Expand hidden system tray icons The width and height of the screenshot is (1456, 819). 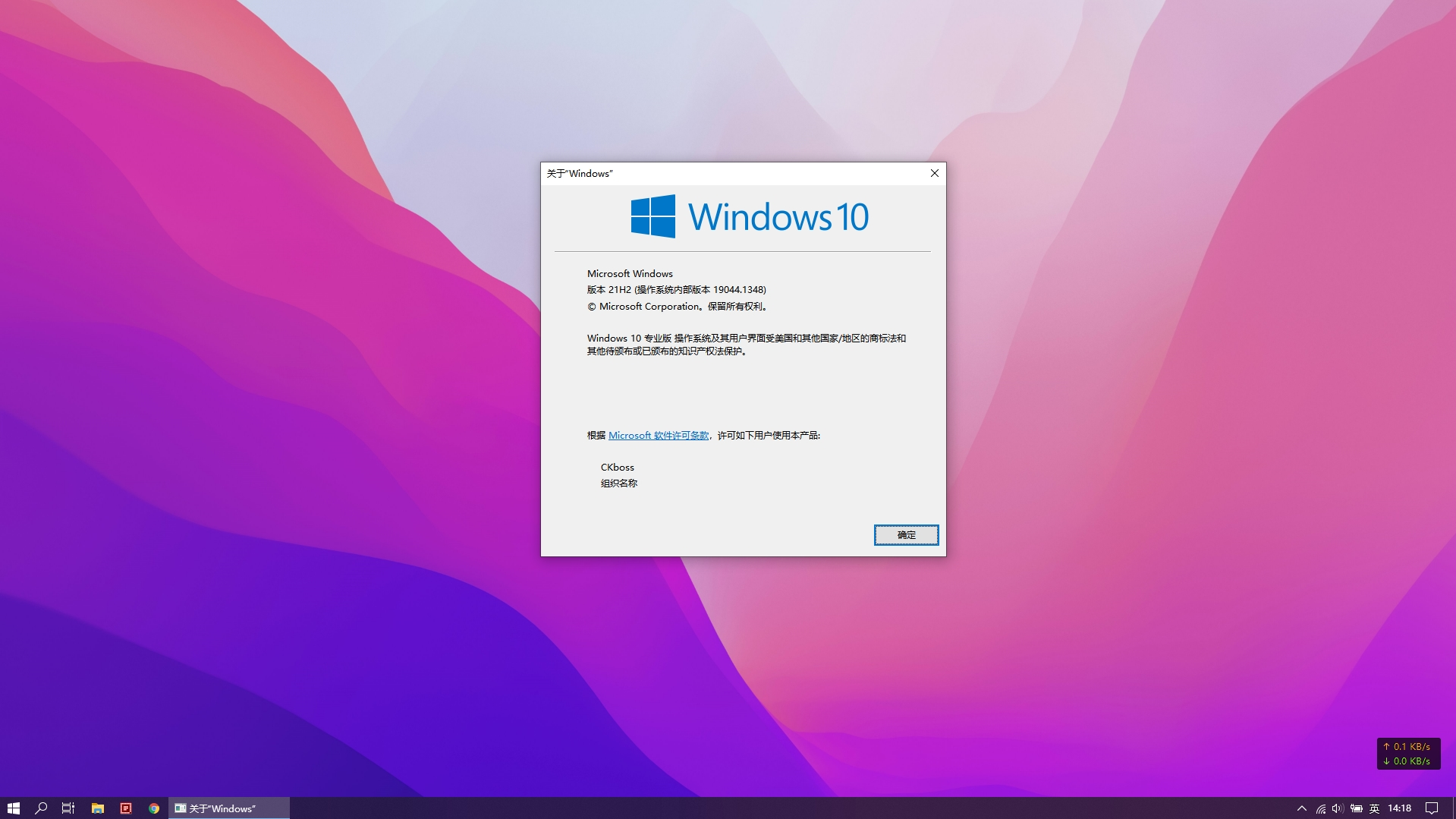point(1302,808)
